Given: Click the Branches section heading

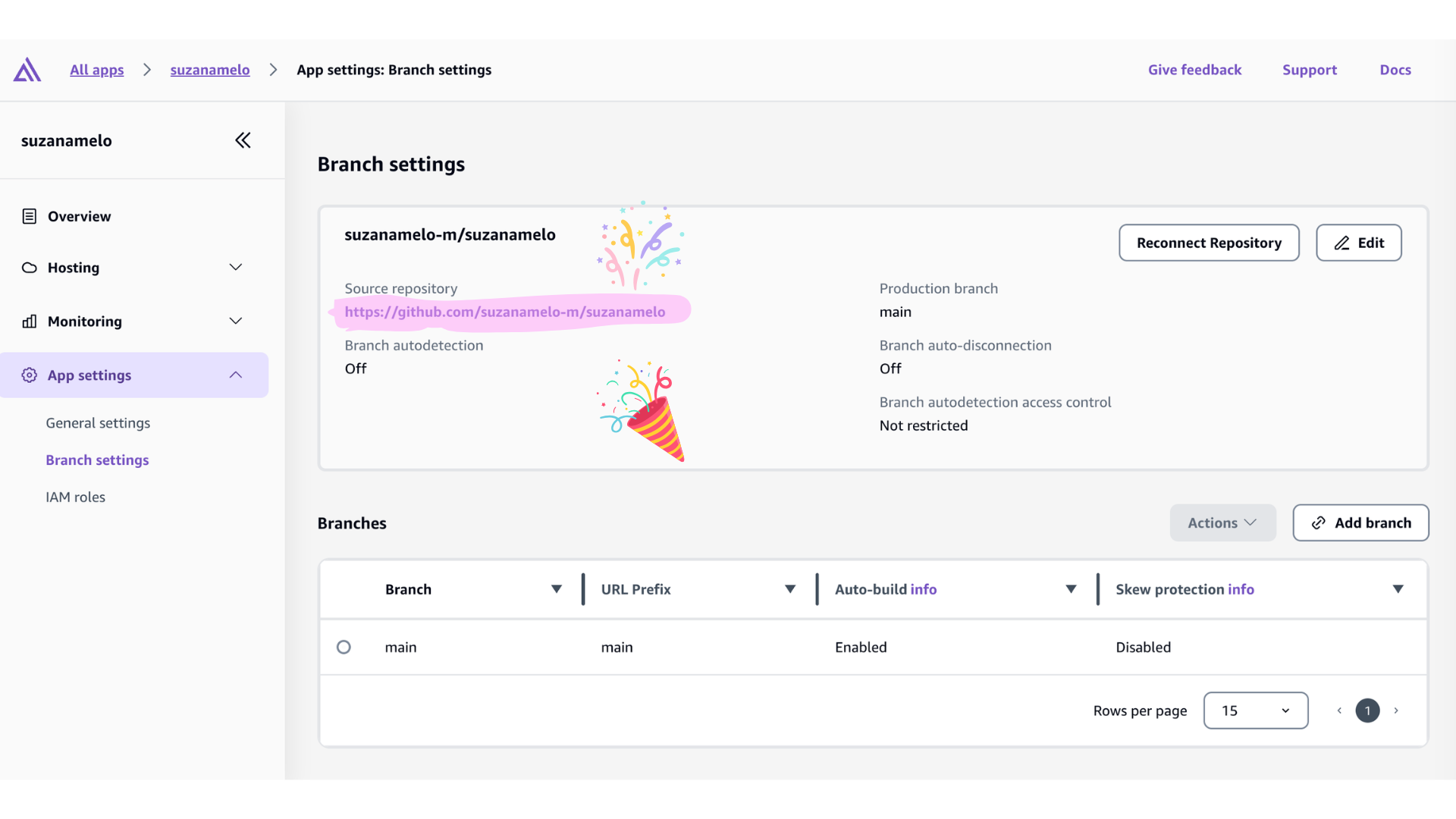Looking at the screenshot, I should click(352, 523).
